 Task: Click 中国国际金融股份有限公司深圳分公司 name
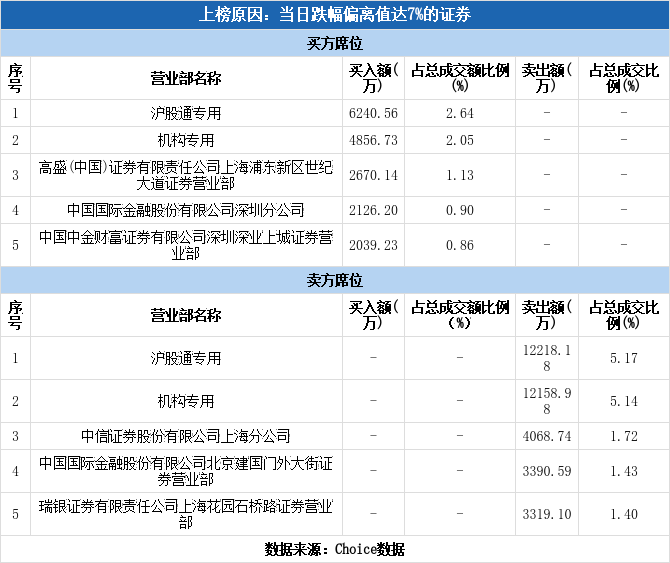[x=186, y=210]
